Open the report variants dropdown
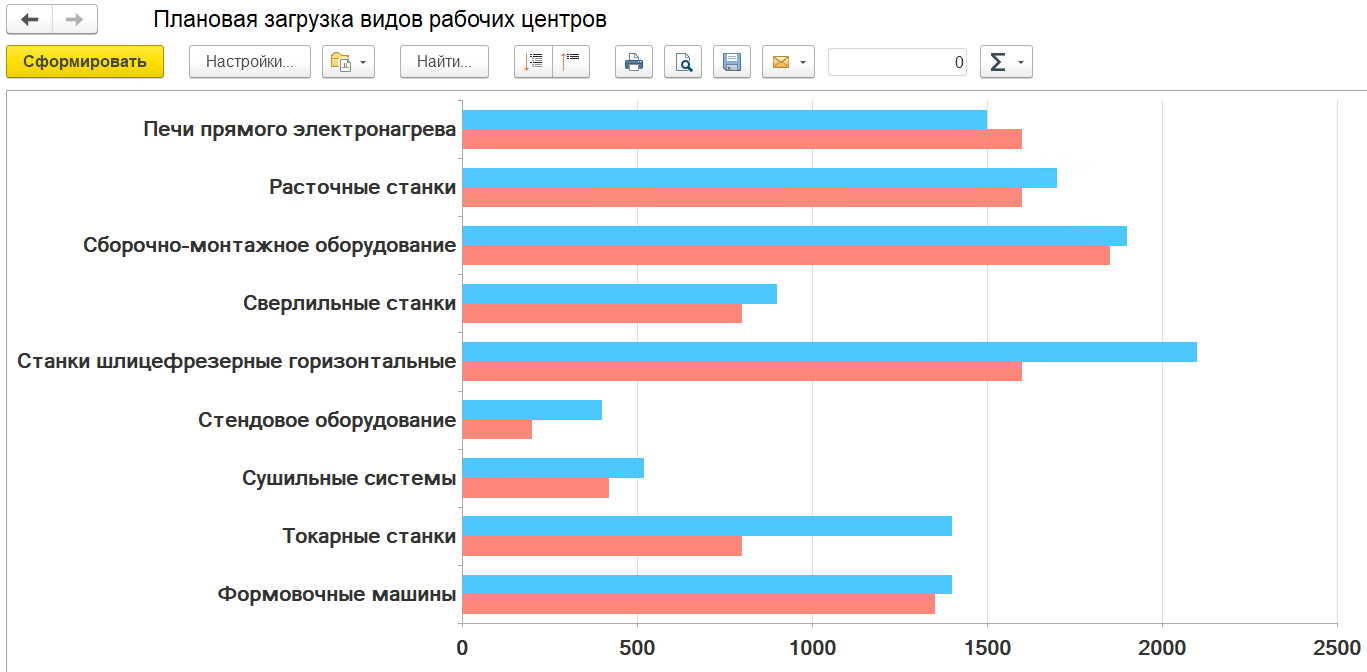 tap(348, 62)
